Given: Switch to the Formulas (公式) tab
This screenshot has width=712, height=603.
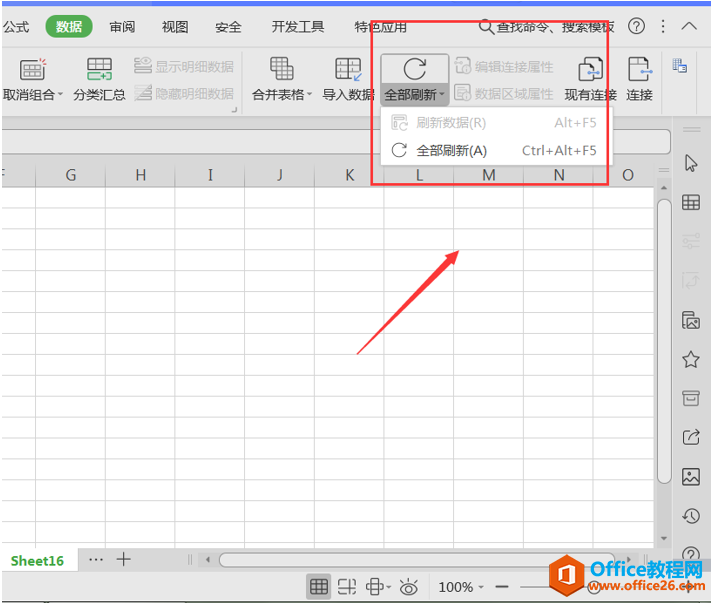Looking at the screenshot, I should [x=16, y=27].
